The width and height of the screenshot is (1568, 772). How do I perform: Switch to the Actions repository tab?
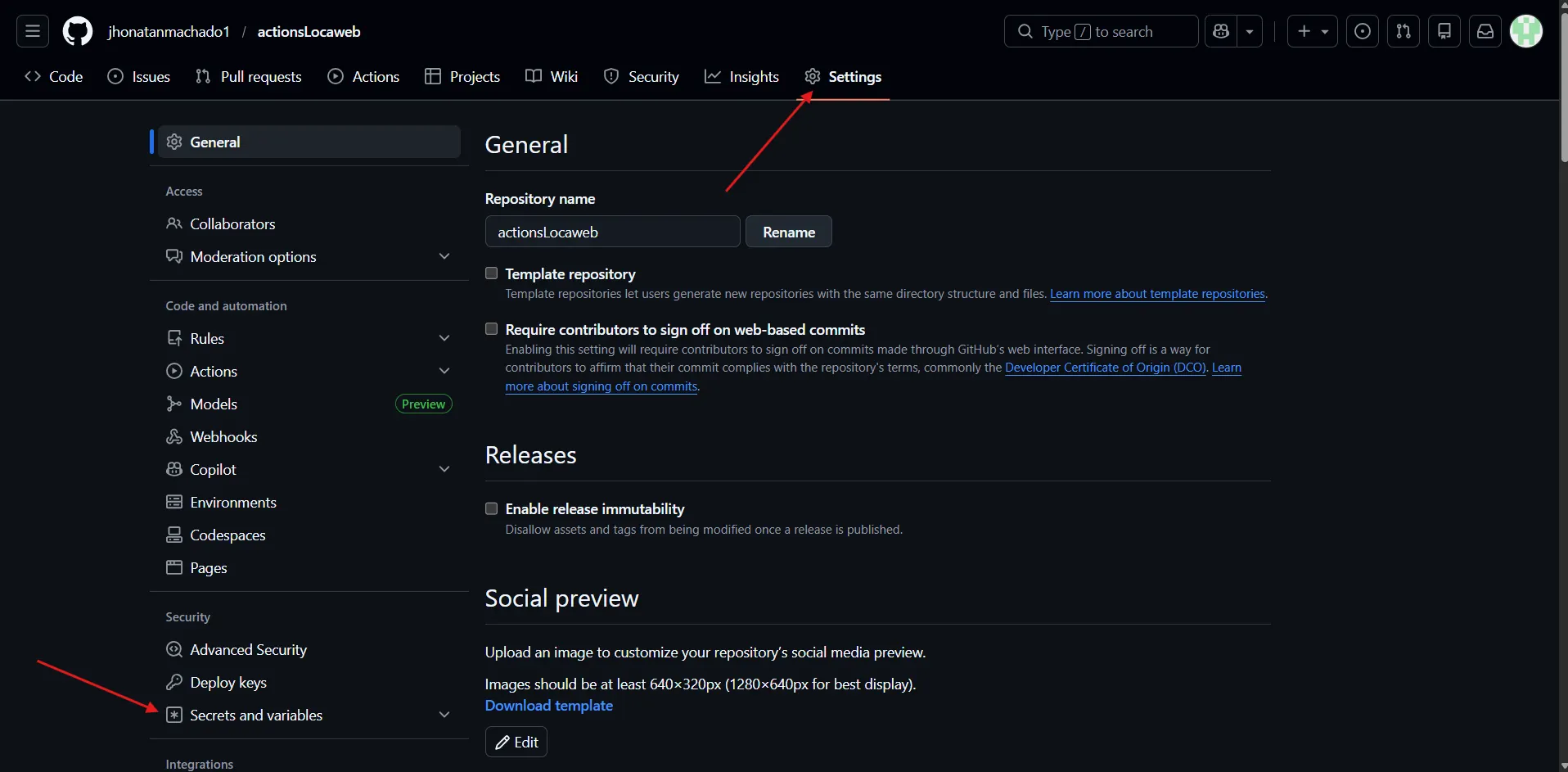(x=364, y=77)
